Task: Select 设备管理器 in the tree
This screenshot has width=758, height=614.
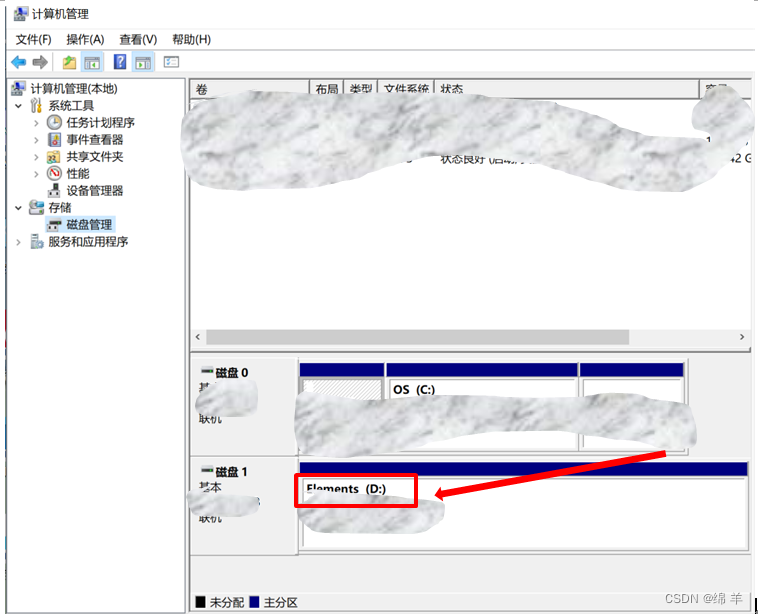Action: click(x=95, y=190)
